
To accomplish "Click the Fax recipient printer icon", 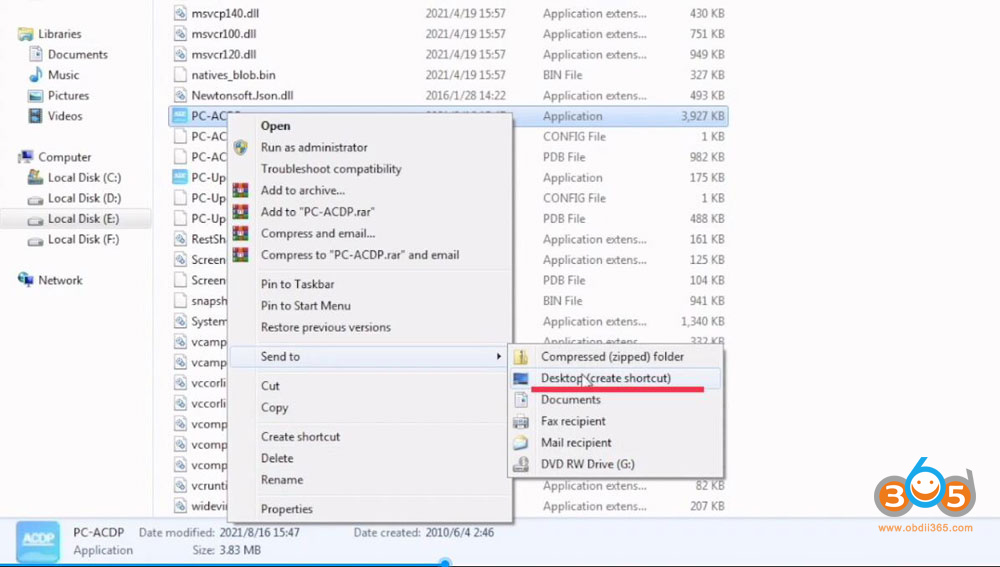I will click(x=521, y=422).
